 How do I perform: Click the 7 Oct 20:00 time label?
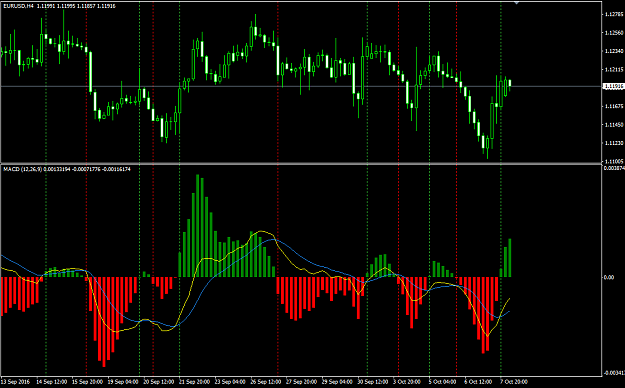[x=514, y=382]
